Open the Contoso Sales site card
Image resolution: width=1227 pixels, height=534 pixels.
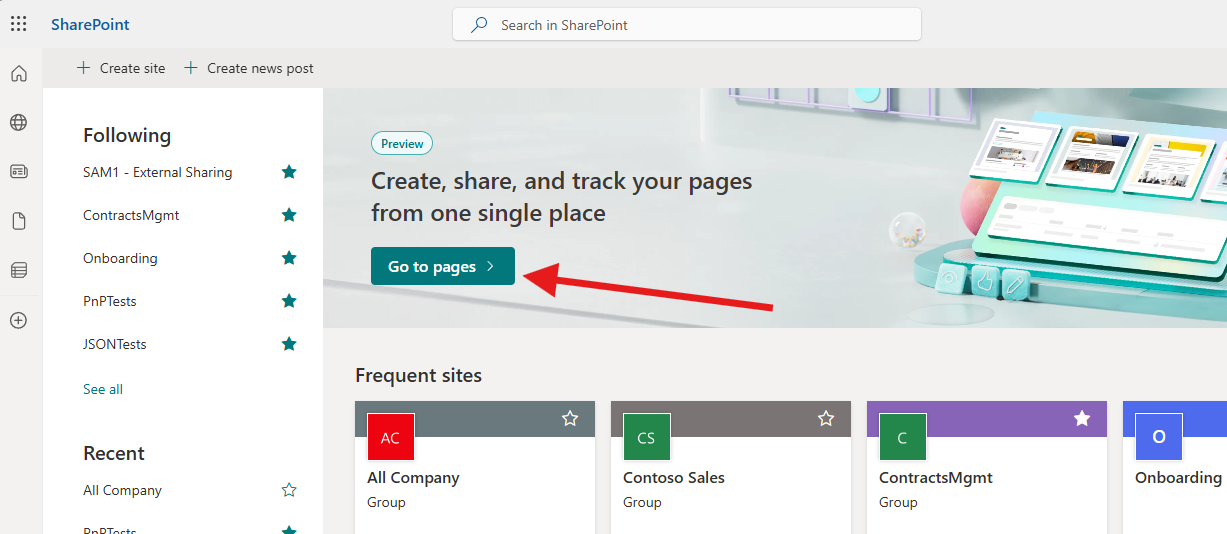(x=674, y=478)
